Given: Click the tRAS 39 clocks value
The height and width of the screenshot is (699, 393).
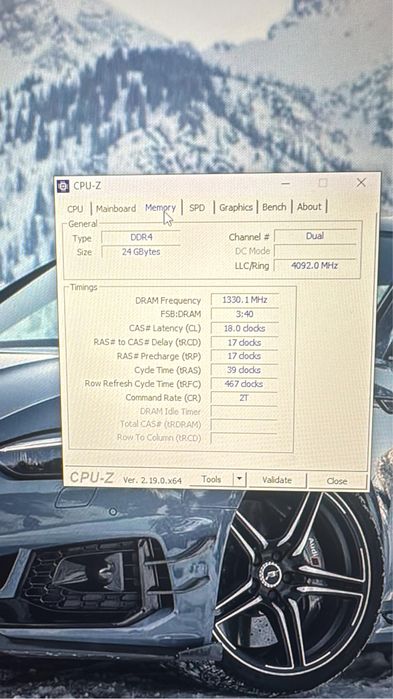Looking at the screenshot, I should (245, 370).
